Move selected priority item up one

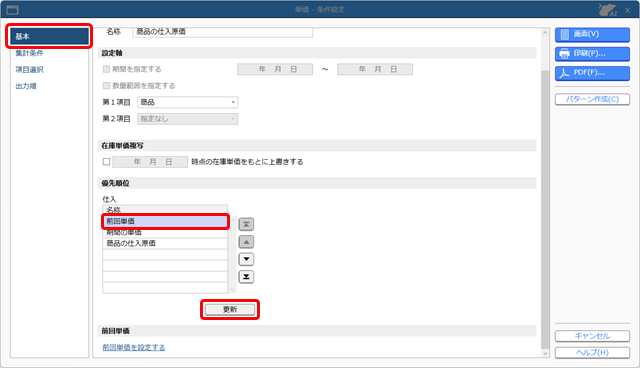click(246, 242)
